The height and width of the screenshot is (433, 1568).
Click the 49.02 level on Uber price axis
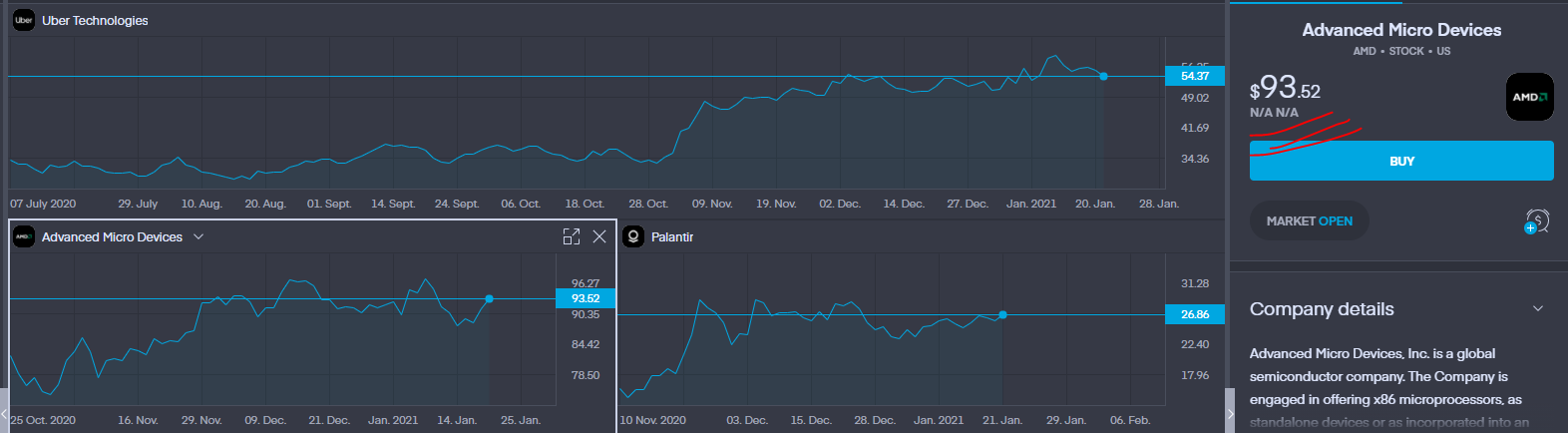[1195, 98]
